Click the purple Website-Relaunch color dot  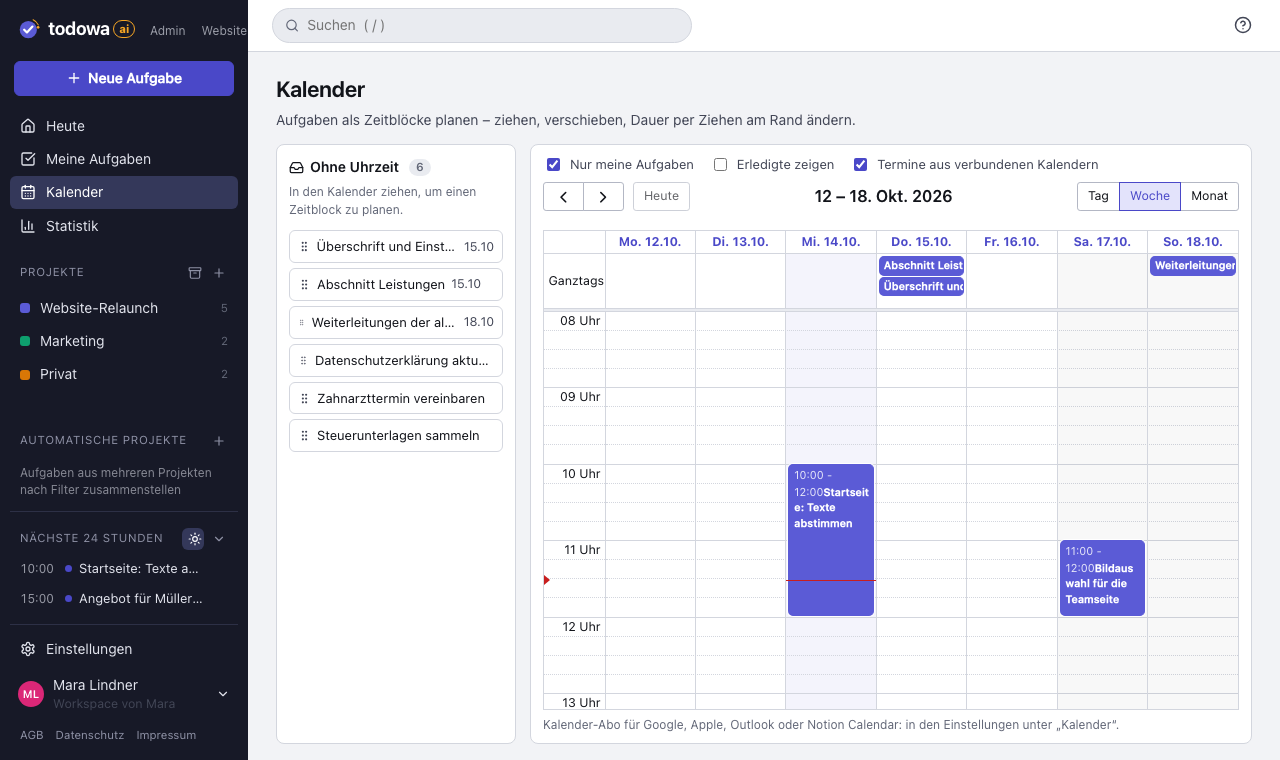pos(25,308)
